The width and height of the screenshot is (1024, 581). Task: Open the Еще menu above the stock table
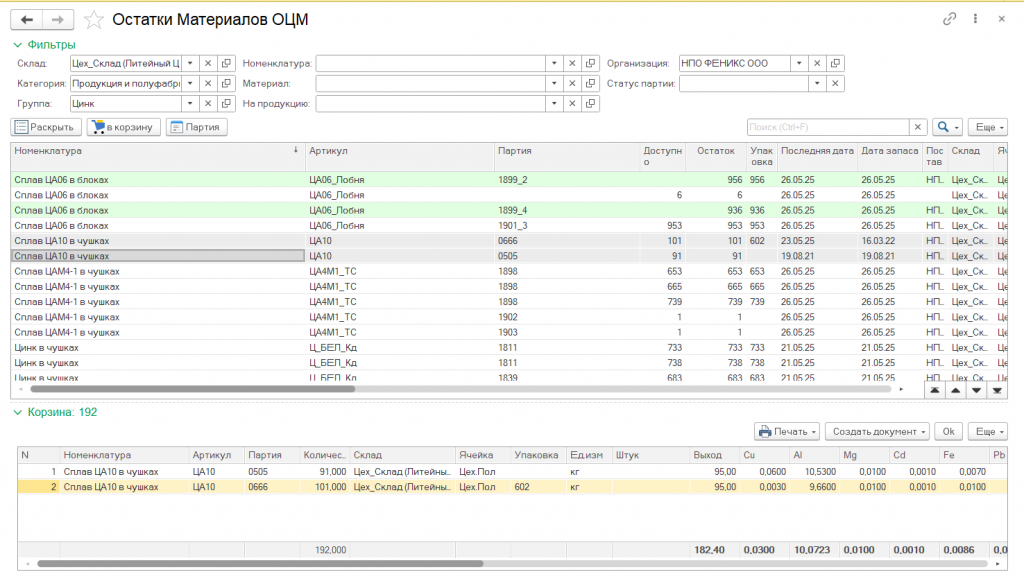click(x=988, y=127)
